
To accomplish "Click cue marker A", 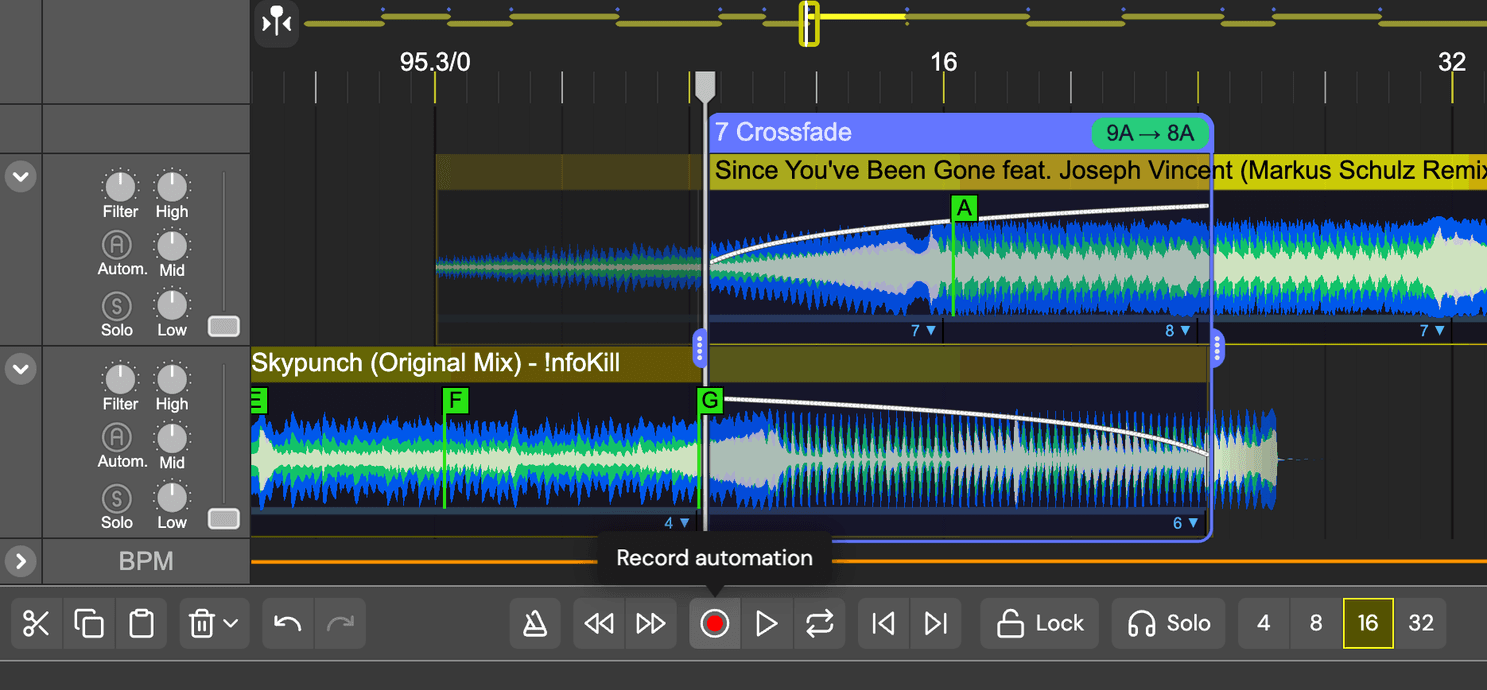I will tap(964, 208).
